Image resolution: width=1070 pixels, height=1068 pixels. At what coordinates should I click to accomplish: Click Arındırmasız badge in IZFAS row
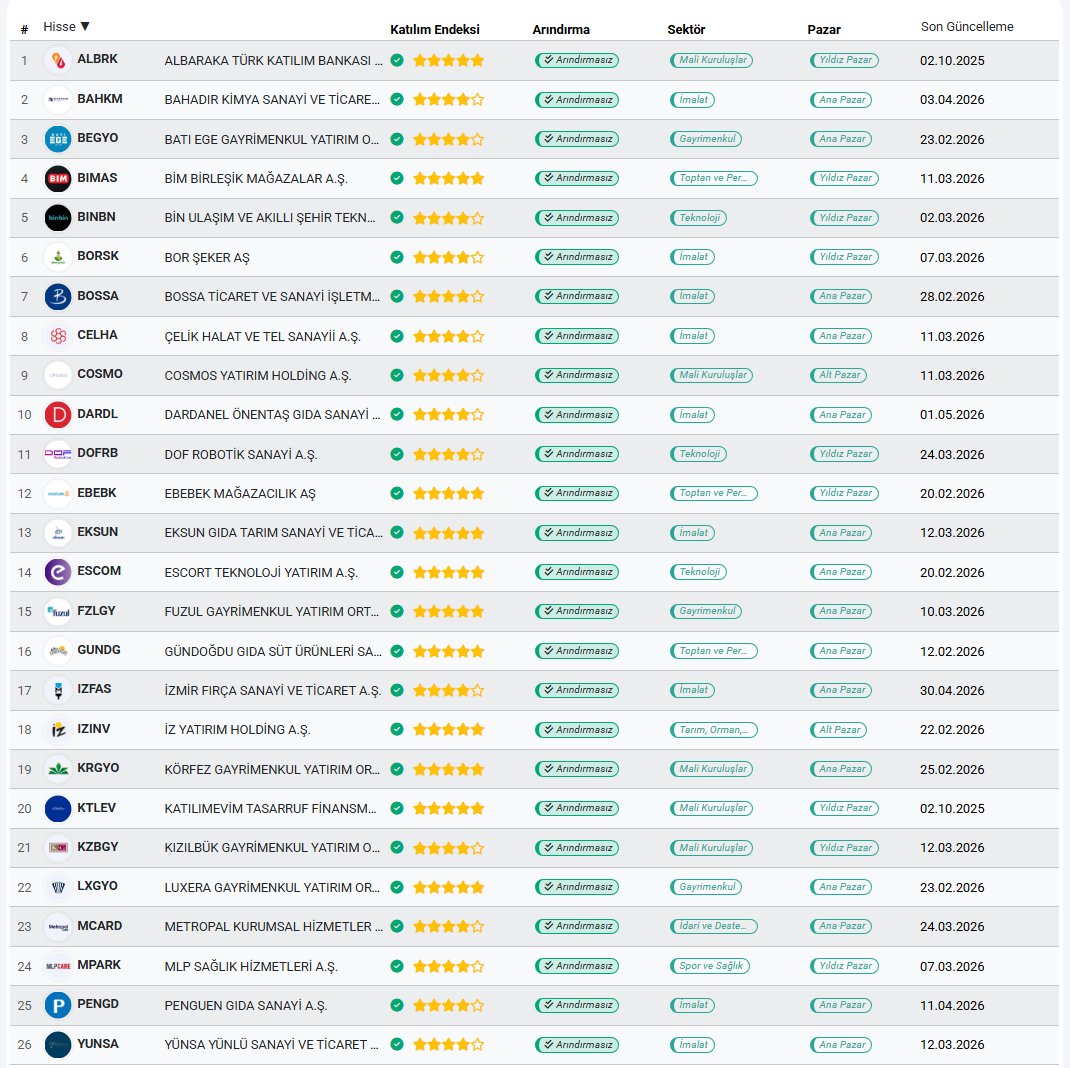pos(577,690)
